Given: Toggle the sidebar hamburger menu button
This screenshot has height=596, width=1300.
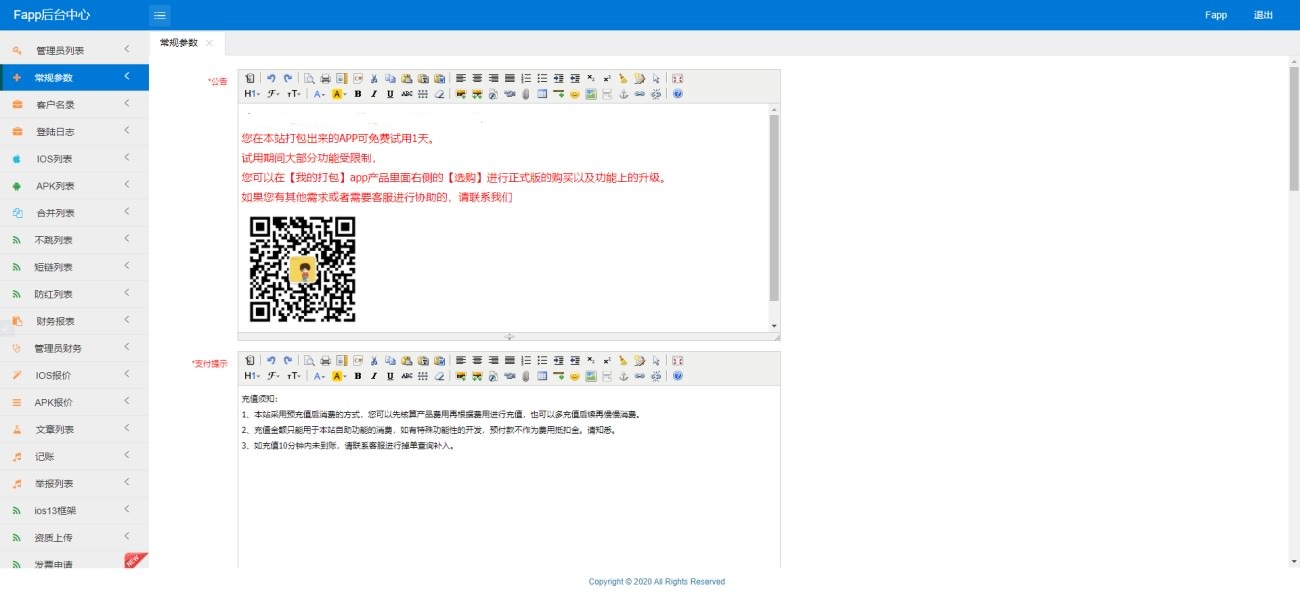Looking at the screenshot, I should coord(160,15).
